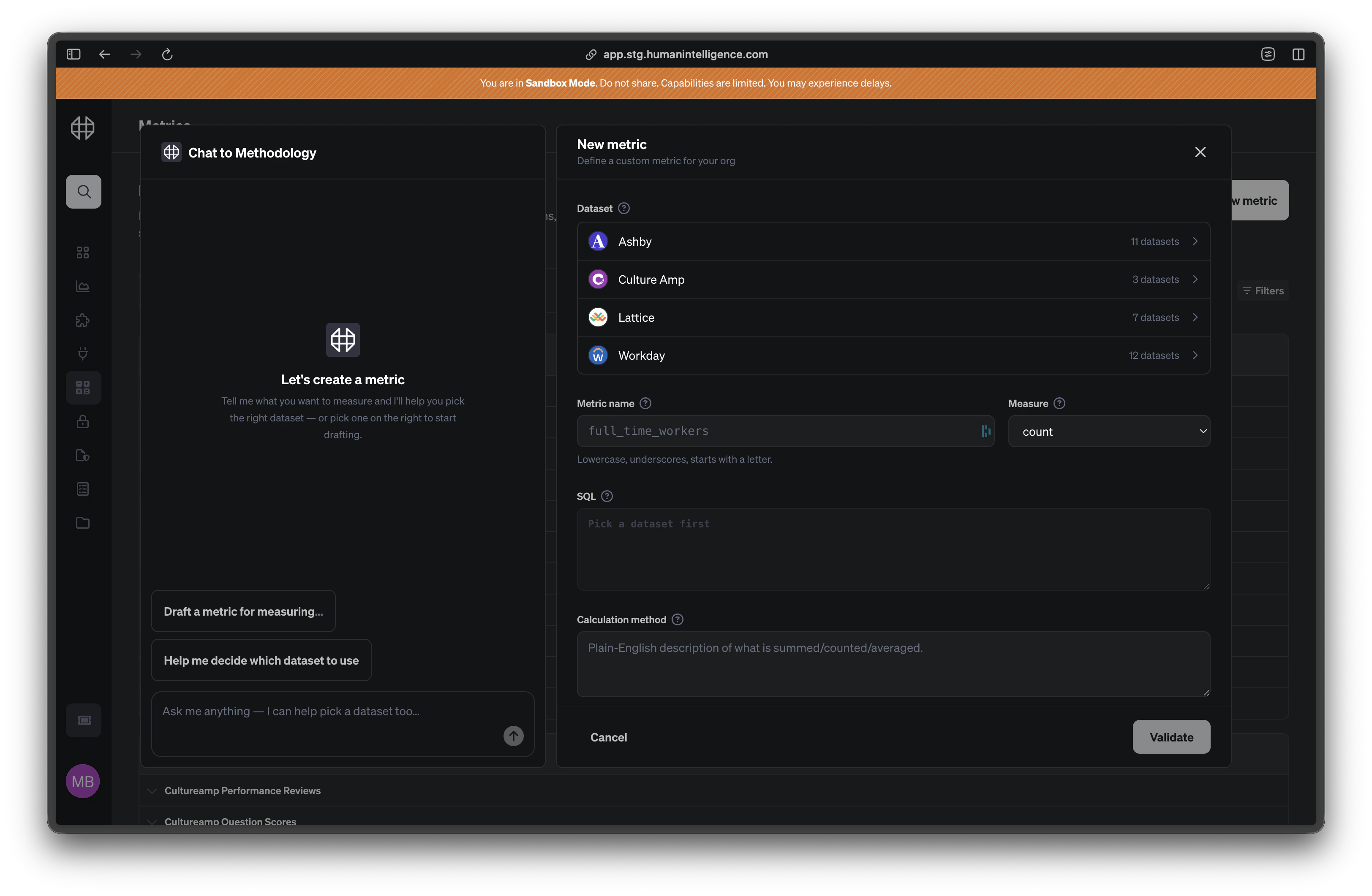Image resolution: width=1372 pixels, height=896 pixels.
Task: Click the Chat to Methodology header icon
Action: click(x=171, y=152)
